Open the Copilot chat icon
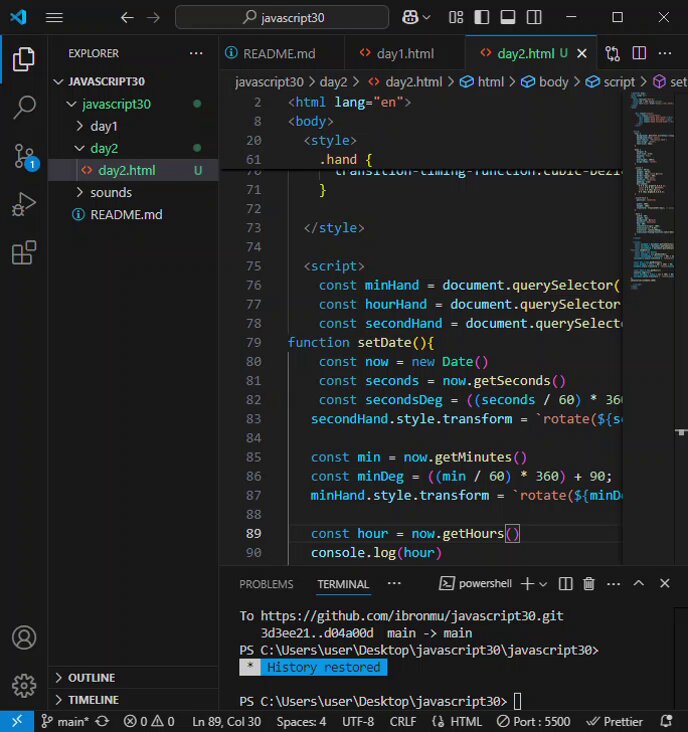 click(x=410, y=18)
